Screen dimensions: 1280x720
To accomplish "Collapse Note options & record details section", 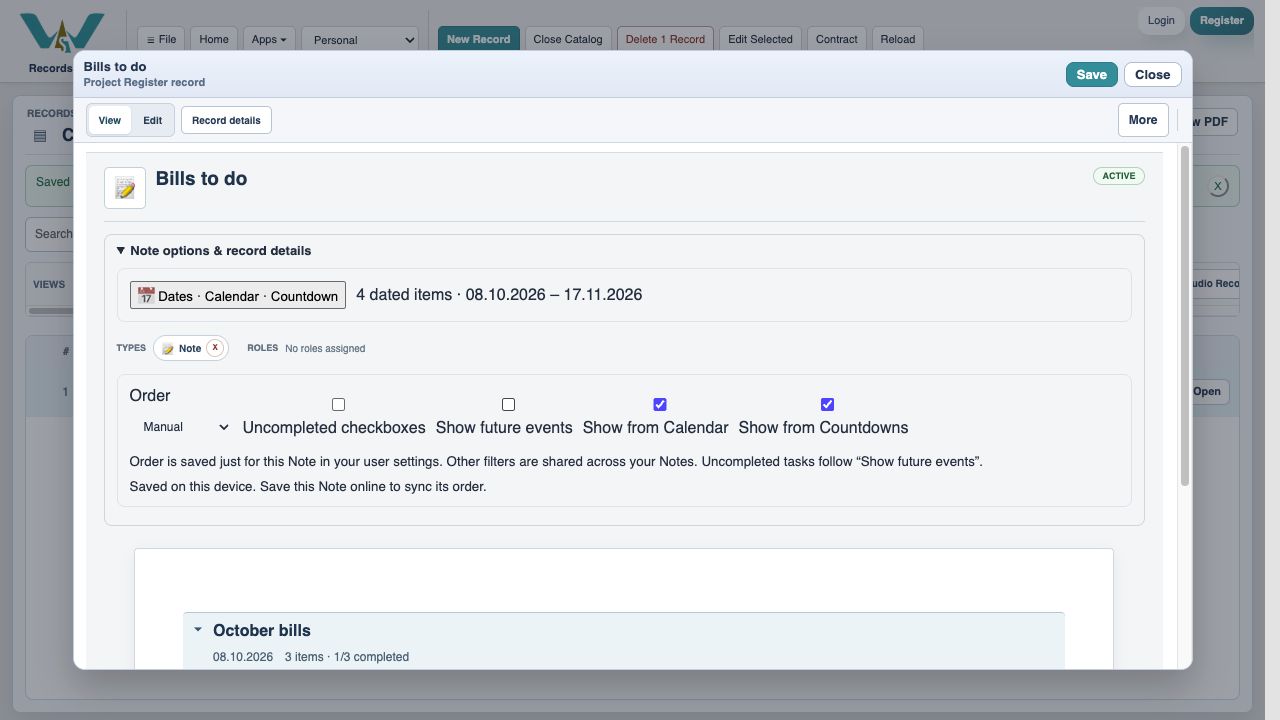I will coord(214,251).
